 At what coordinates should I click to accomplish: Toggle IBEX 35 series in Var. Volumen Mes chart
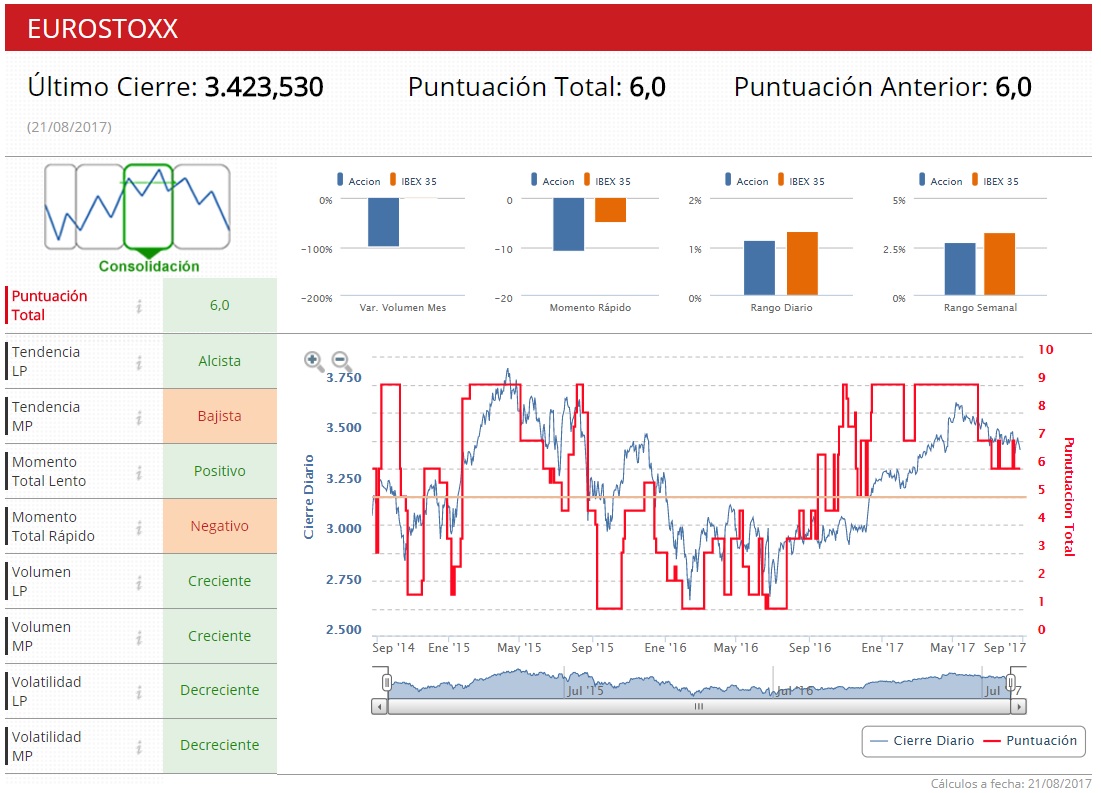(x=414, y=181)
